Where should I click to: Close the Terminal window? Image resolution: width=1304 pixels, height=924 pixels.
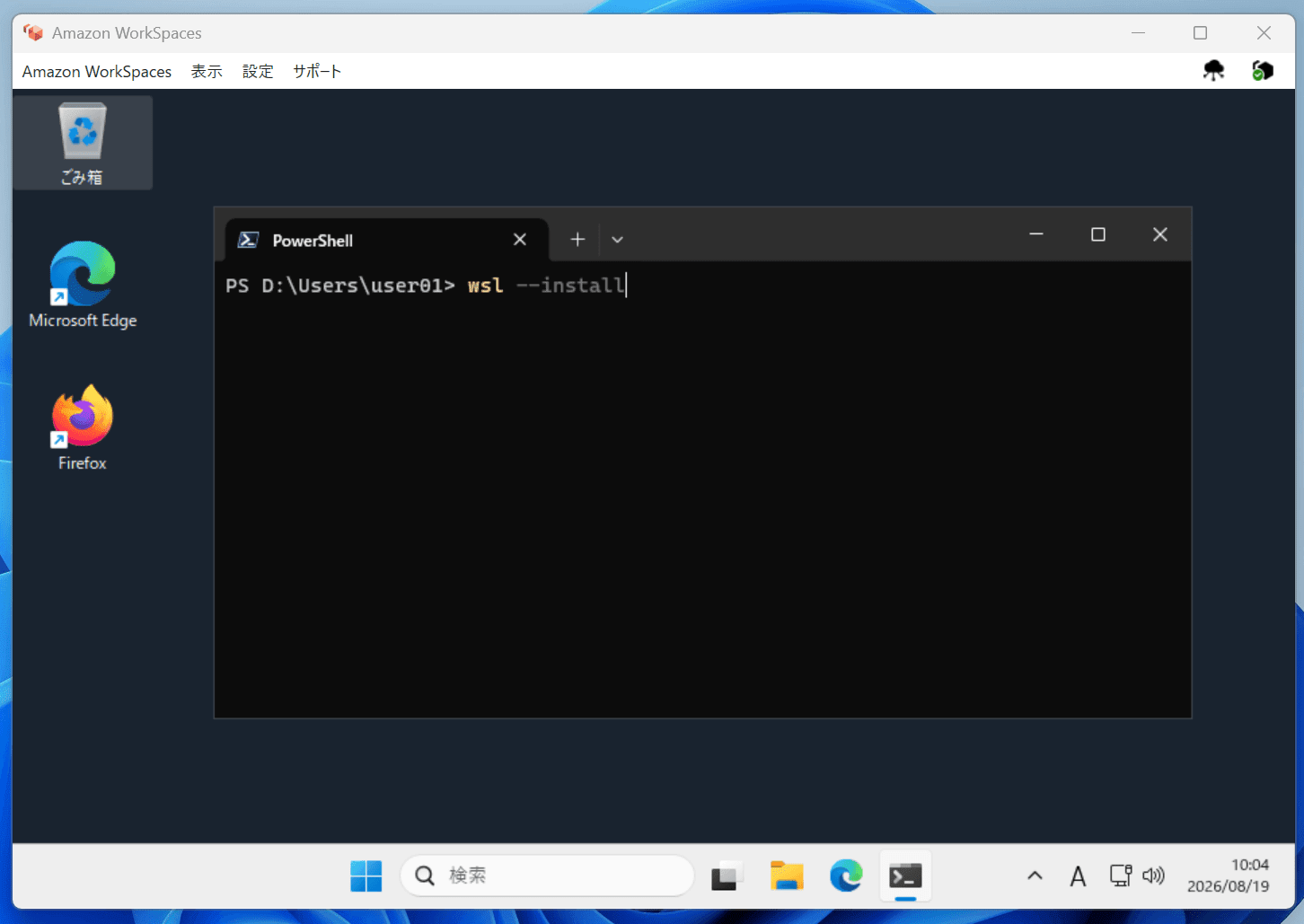click(x=1159, y=234)
